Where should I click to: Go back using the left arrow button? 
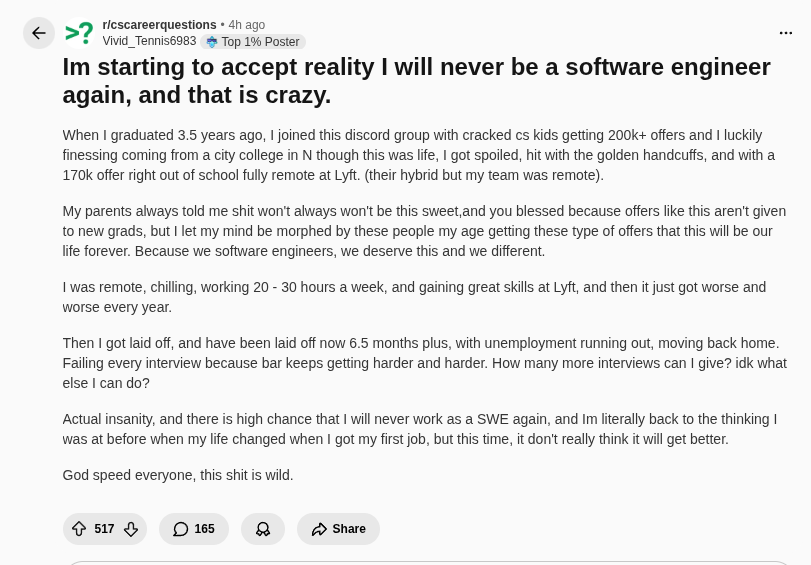tap(39, 33)
